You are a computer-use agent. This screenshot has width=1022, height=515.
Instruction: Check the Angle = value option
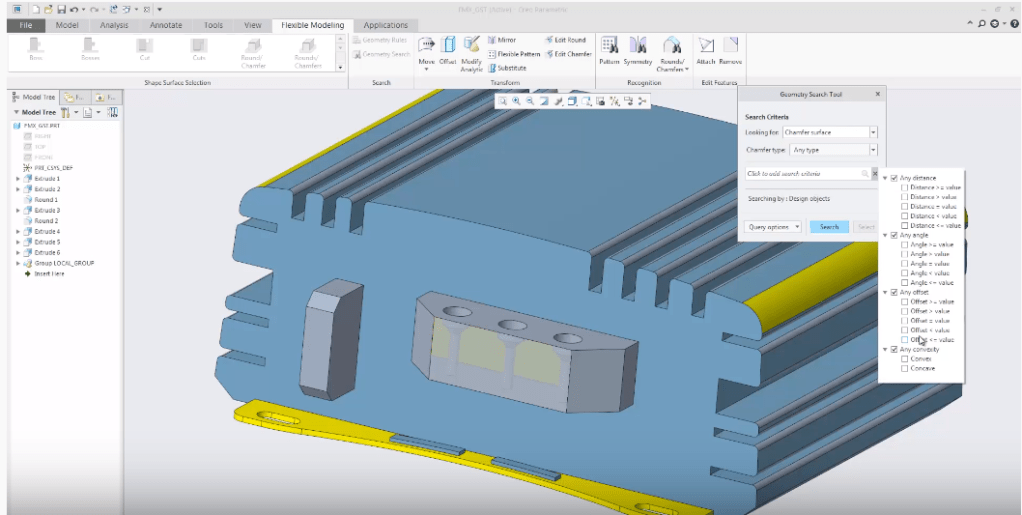click(905, 263)
